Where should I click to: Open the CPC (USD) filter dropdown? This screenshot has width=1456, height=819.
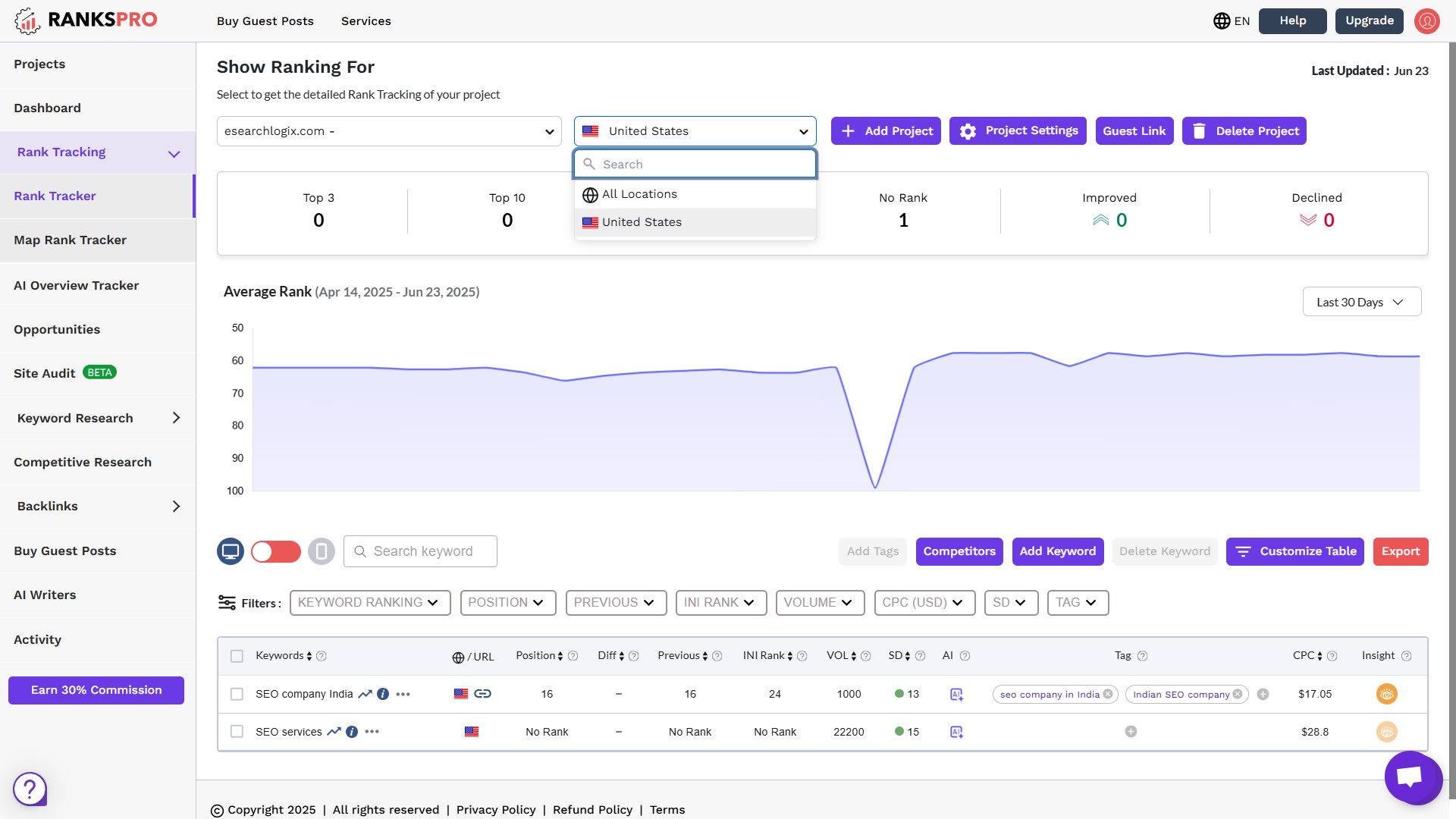pyautogui.click(x=924, y=603)
